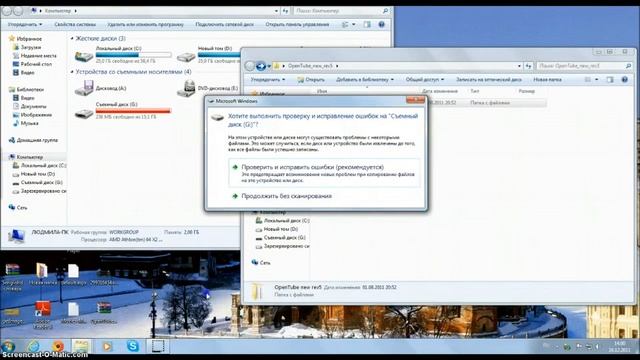Click Подключить сетевой диск
This screenshot has width=640, height=360.
224,24
